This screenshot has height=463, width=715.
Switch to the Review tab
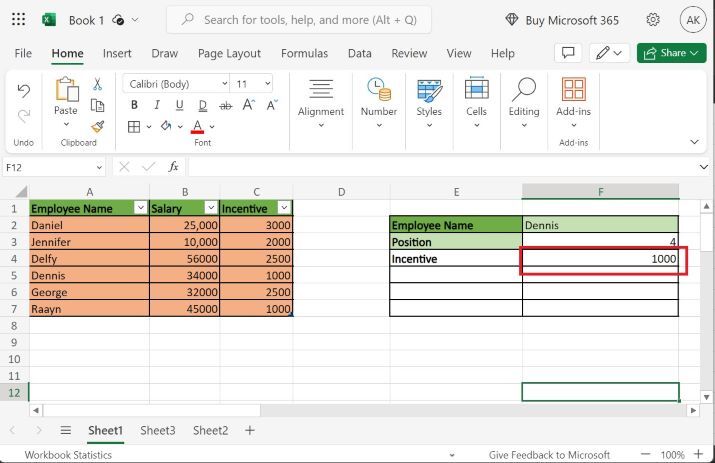tap(409, 53)
